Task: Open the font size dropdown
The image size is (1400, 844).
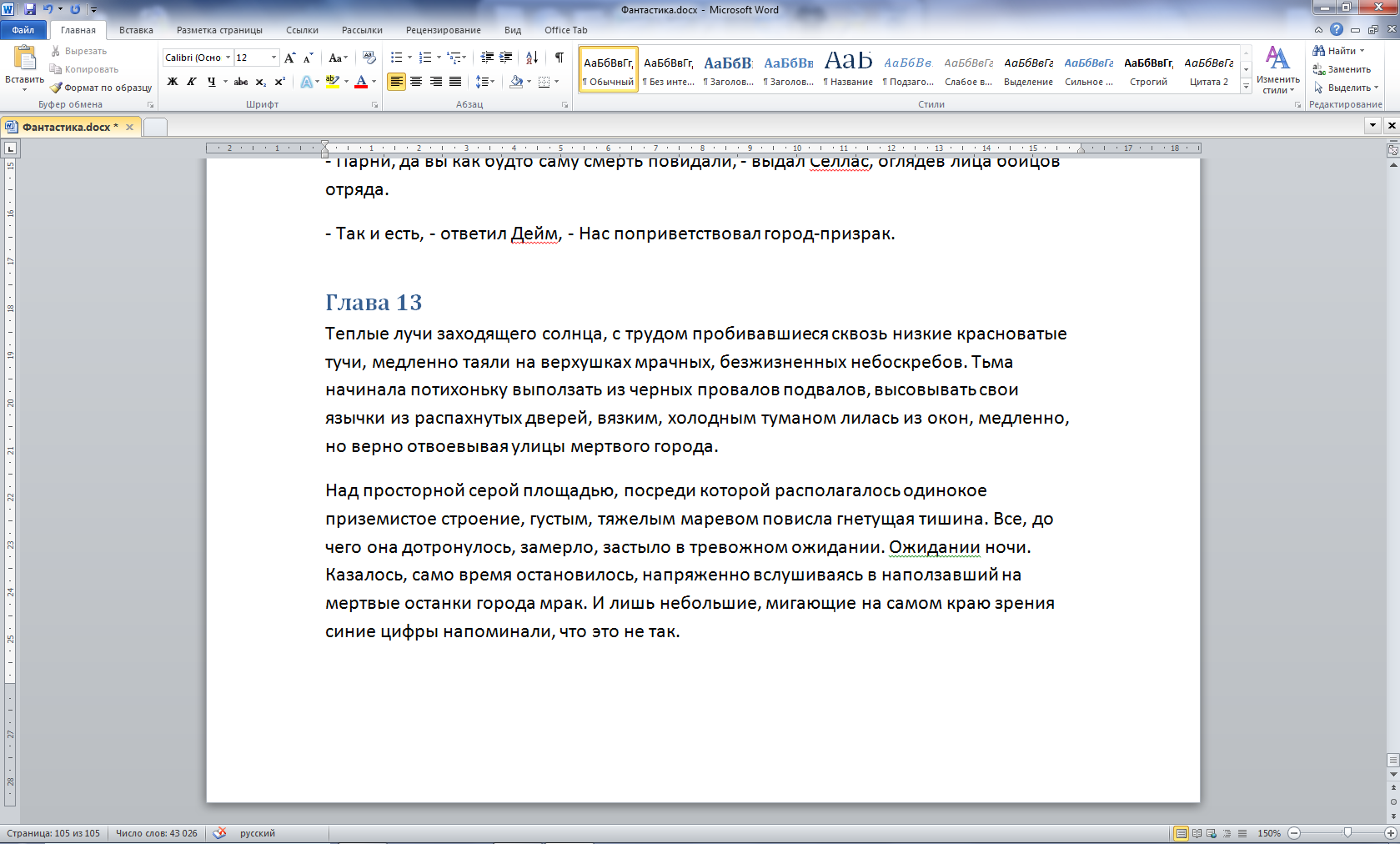Action: (x=273, y=58)
